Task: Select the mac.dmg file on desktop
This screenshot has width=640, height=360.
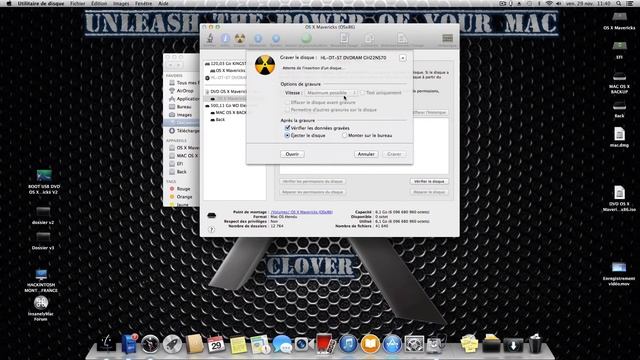Action: (x=619, y=137)
